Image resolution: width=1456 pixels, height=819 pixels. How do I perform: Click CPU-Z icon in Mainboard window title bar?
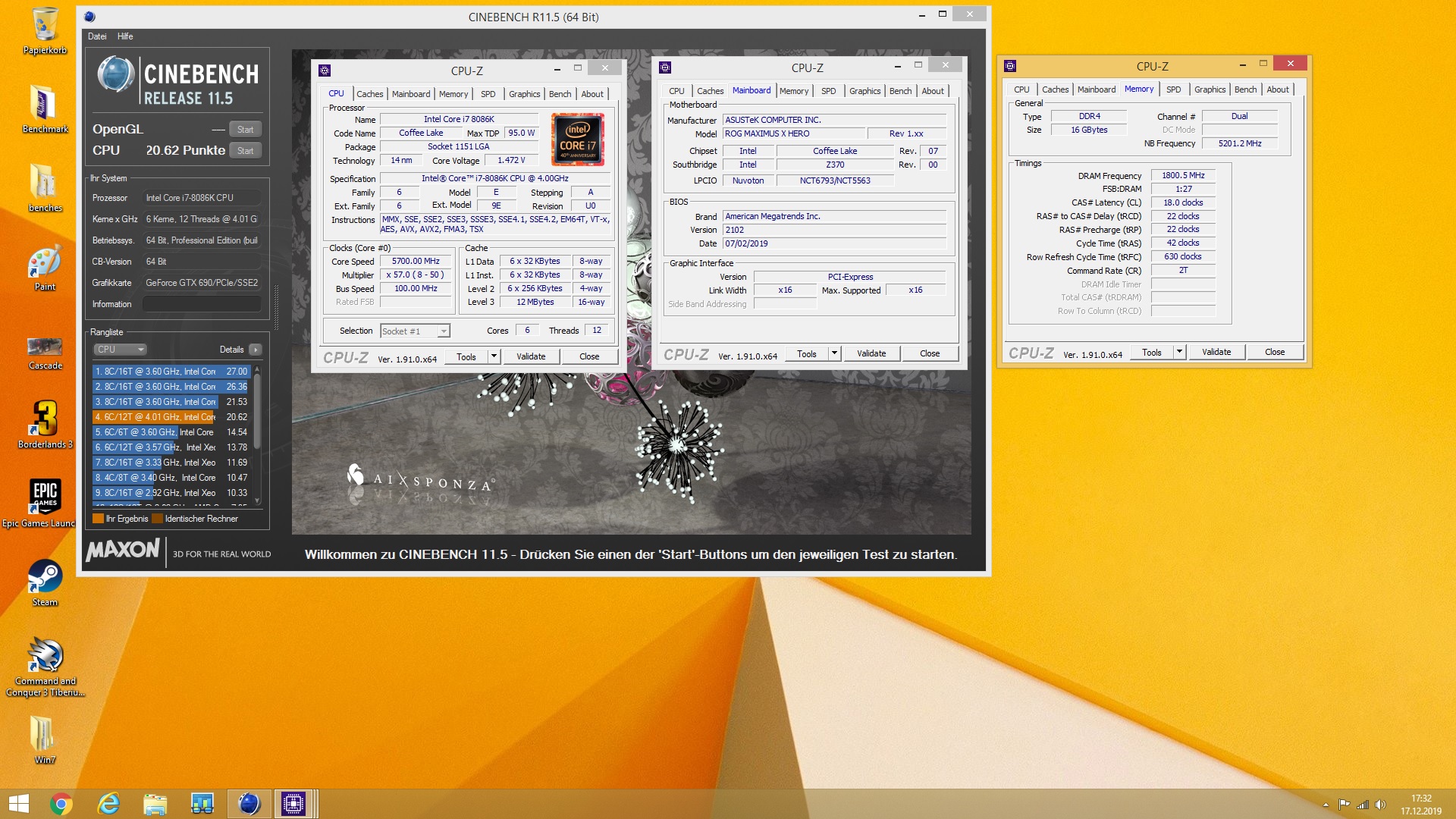(665, 67)
